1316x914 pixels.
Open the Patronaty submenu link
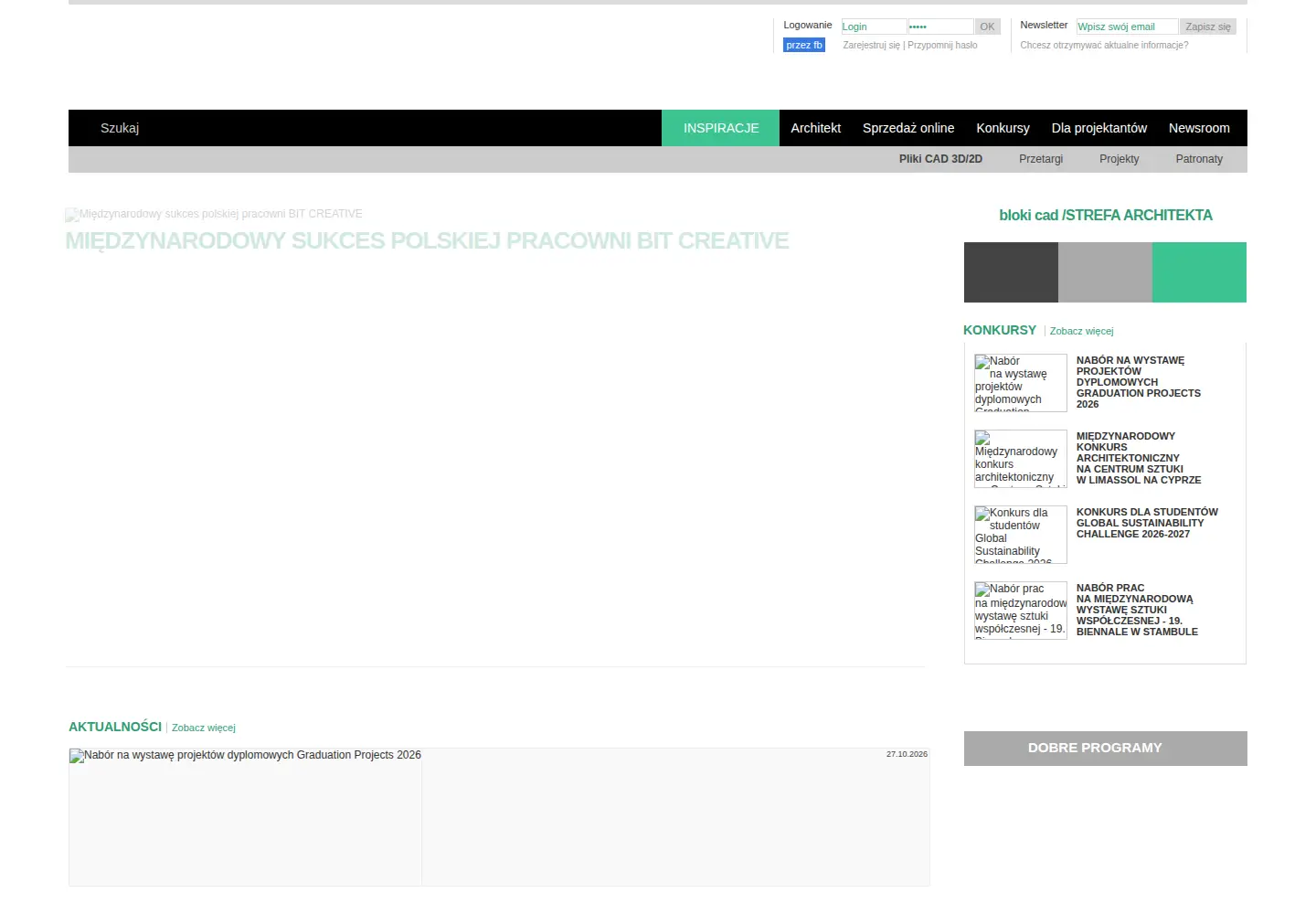(x=1199, y=159)
